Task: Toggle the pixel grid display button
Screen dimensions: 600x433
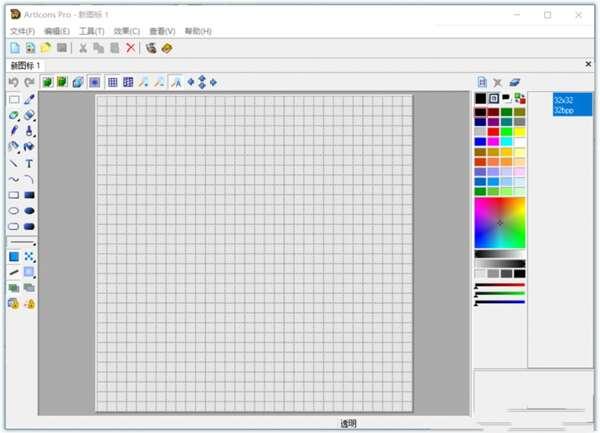Action: coord(112,82)
